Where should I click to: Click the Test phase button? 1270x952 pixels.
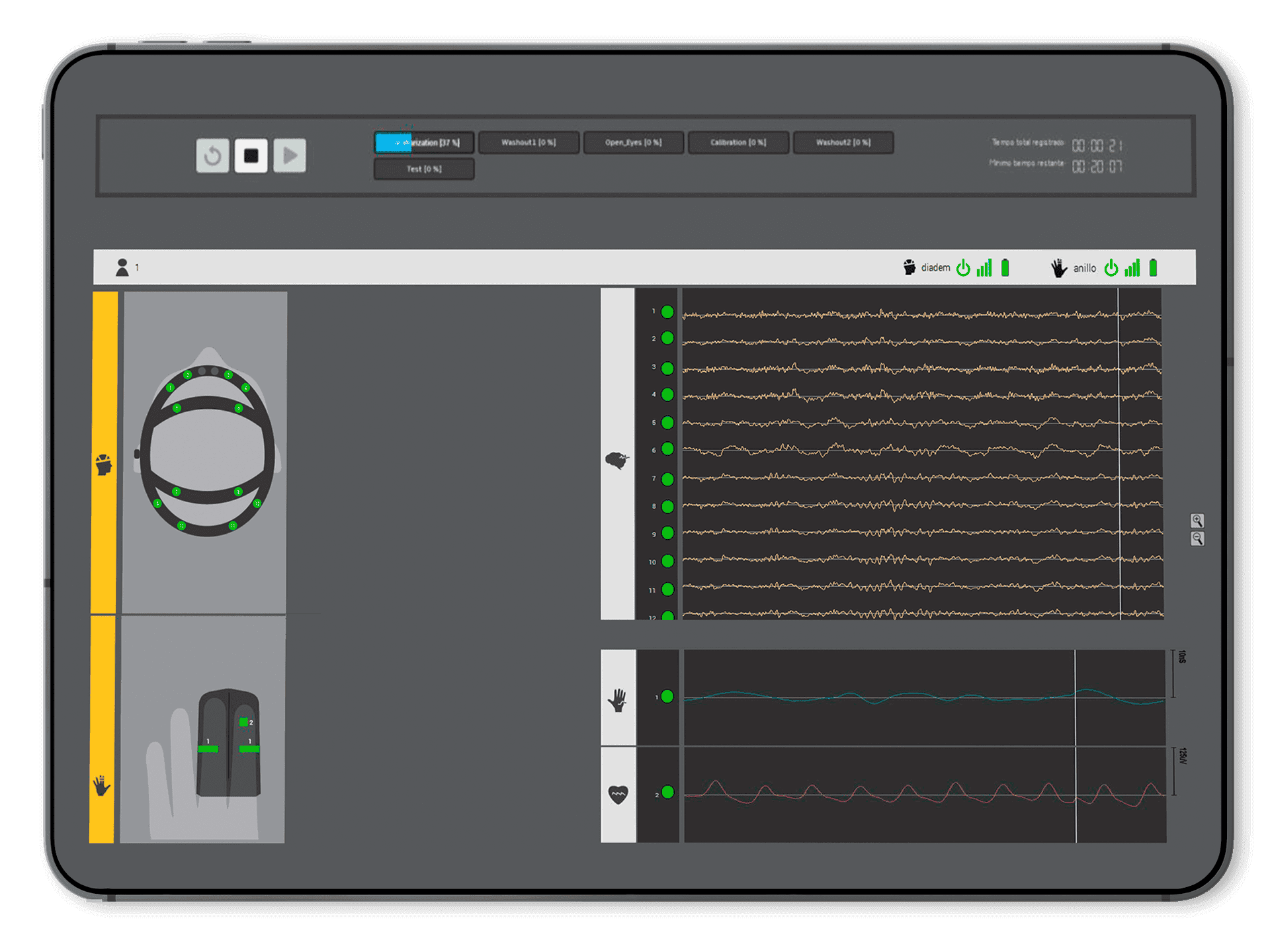[424, 169]
